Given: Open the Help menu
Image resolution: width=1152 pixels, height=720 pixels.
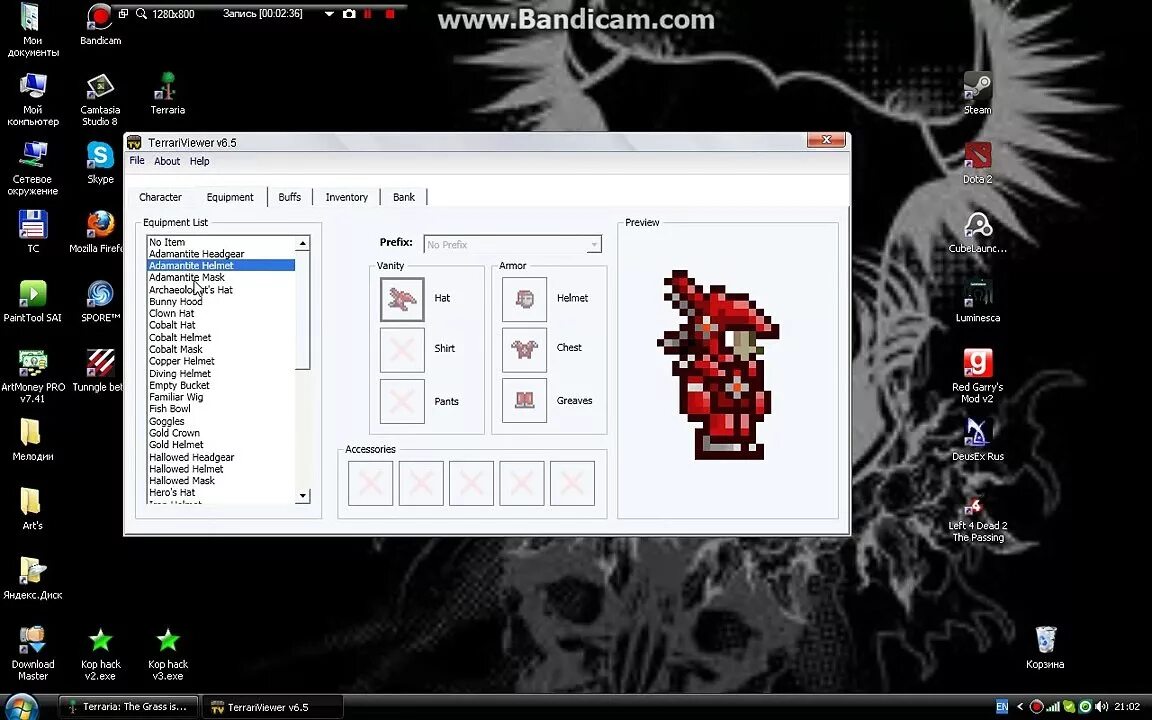Looking at the screenshot, I should pos(200,161).
